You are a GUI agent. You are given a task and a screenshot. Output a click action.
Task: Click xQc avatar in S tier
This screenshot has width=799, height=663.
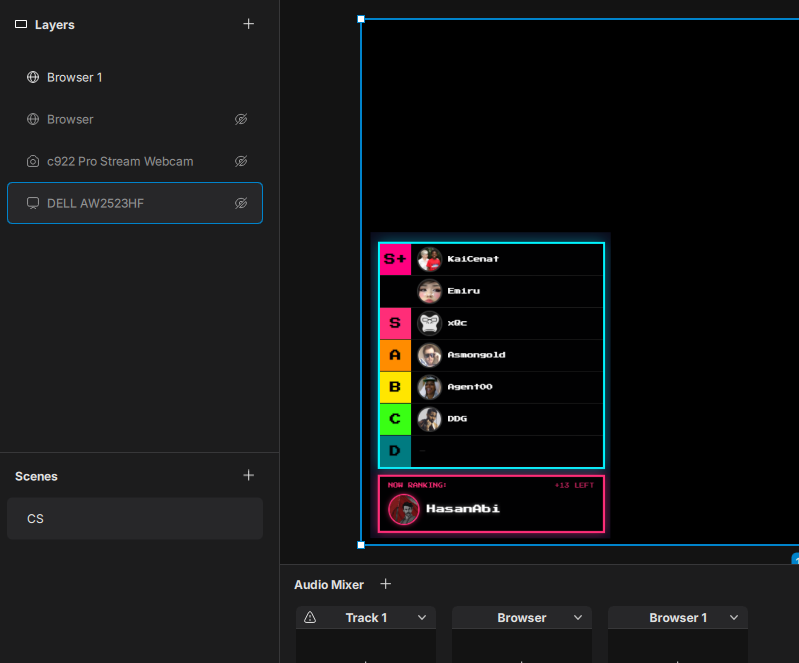coord(430,323)
